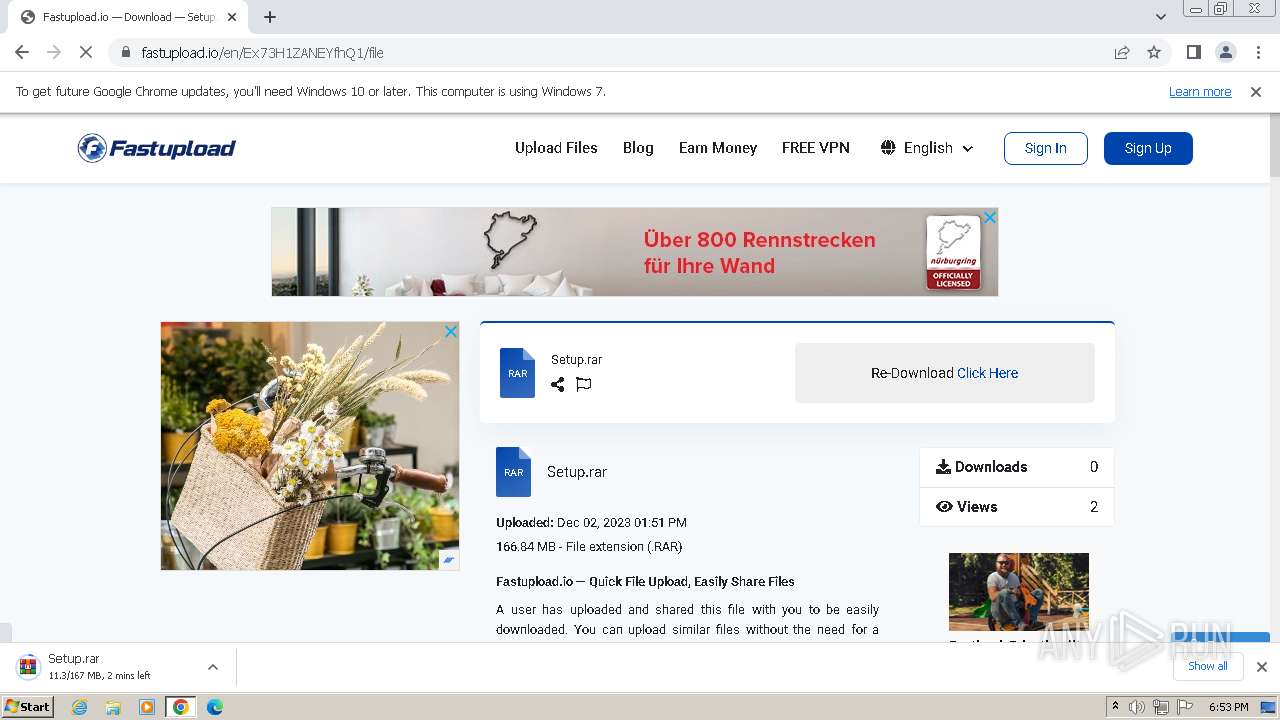Click the ad choices icon on flower ad

click(450, 561)
